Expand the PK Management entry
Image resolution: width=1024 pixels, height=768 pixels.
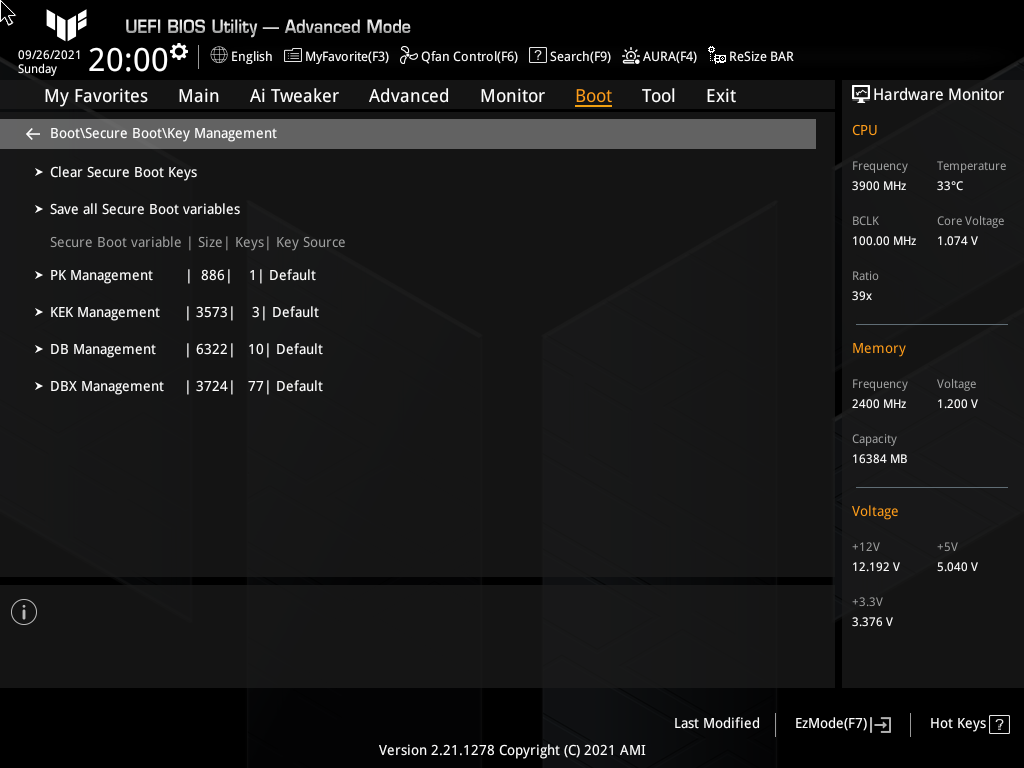(x=101, y=274)
